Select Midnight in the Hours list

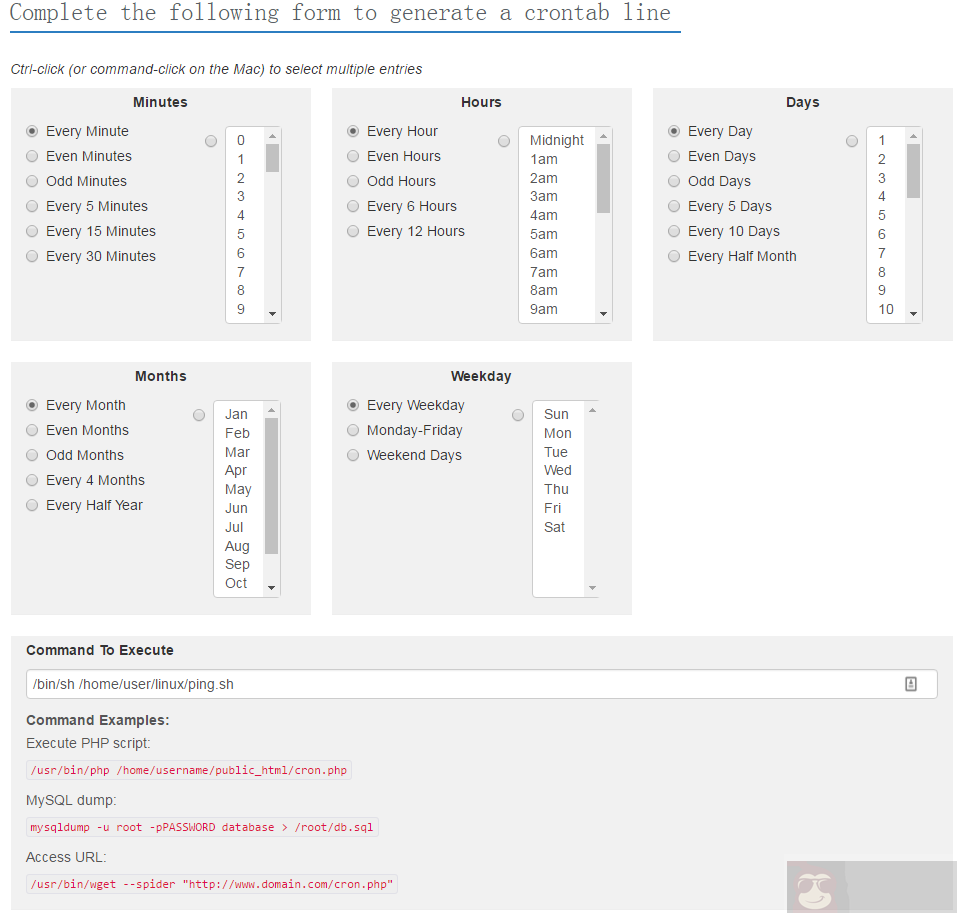point(557,140)
